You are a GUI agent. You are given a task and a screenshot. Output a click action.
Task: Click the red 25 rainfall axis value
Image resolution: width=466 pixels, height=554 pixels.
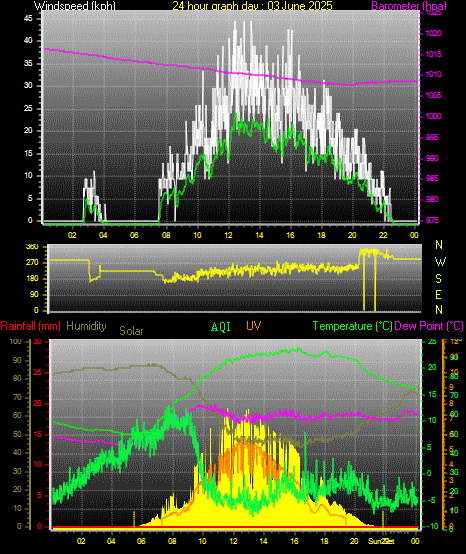[37, 373]
